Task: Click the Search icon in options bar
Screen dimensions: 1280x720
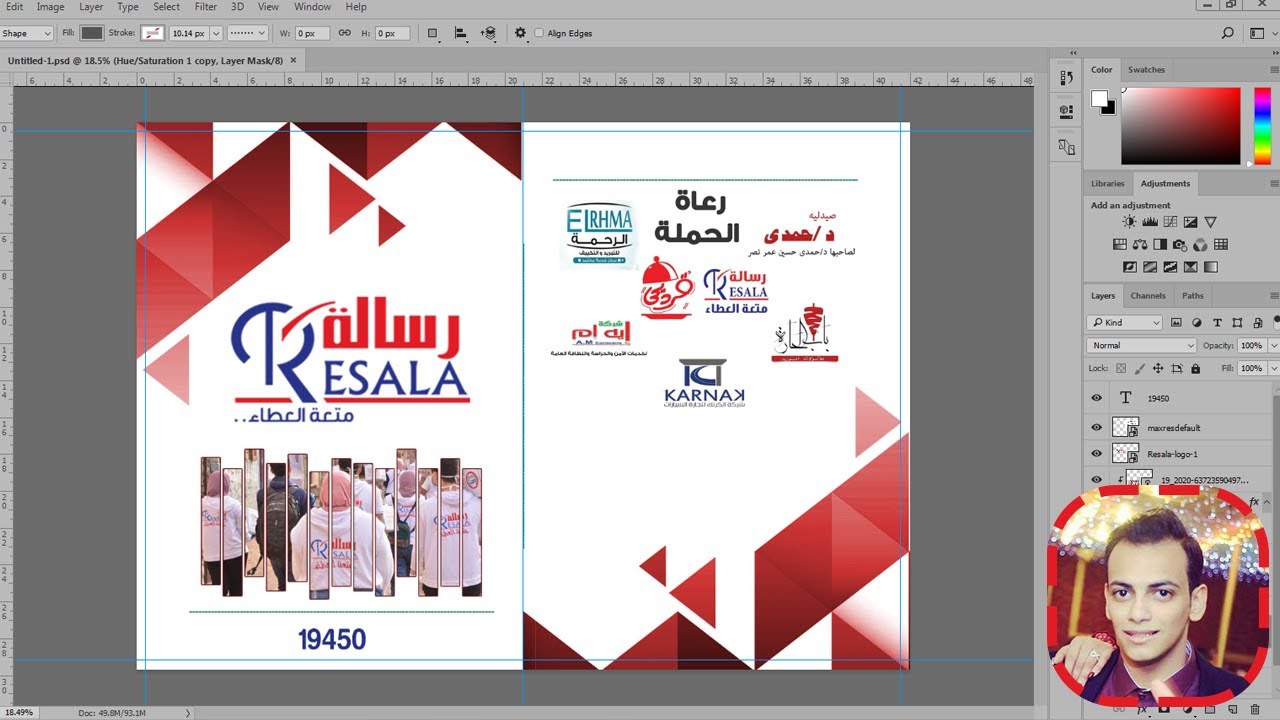Action: (1228, 33)
